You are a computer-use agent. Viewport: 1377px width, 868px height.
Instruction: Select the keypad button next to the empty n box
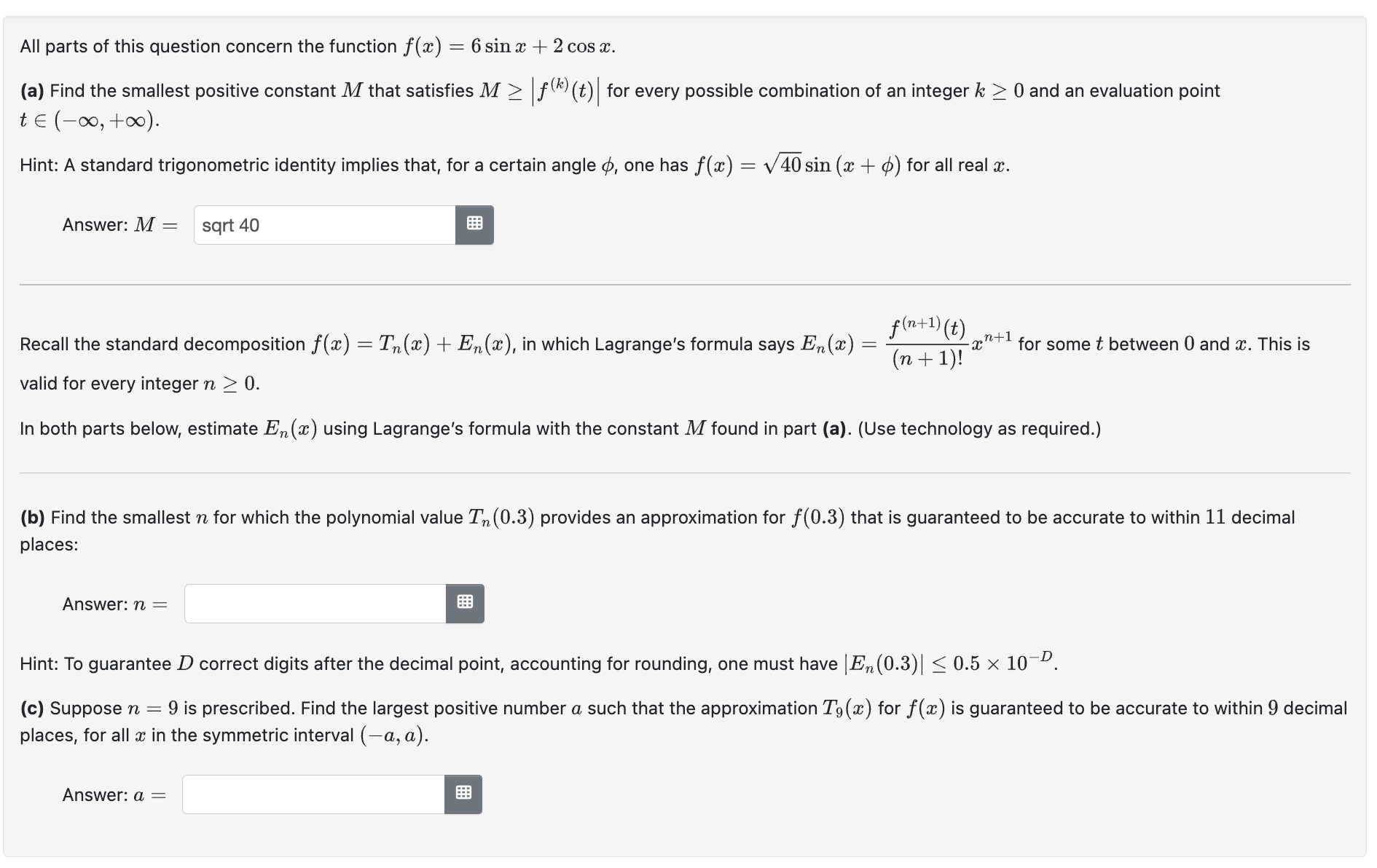(x=465, y=603)
